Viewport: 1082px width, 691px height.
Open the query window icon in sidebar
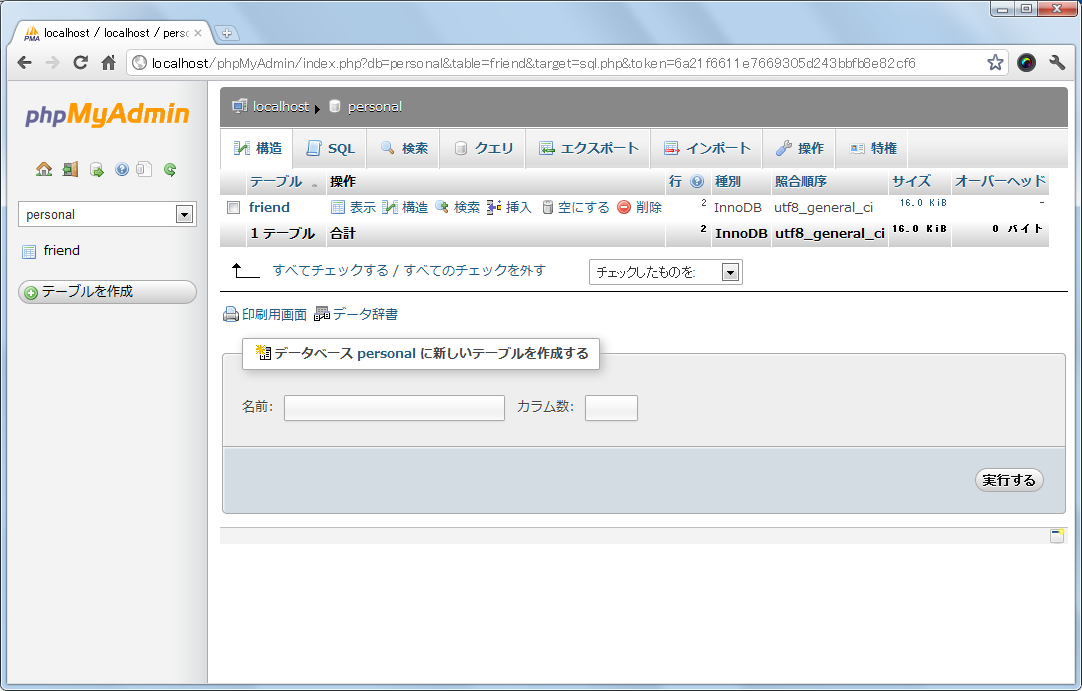pyautogui.click(x=97, y=170)
